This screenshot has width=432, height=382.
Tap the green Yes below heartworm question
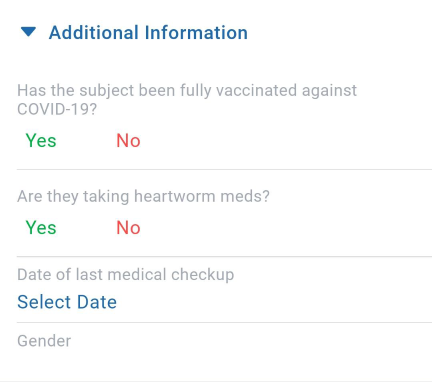click(x=41, y=228)
